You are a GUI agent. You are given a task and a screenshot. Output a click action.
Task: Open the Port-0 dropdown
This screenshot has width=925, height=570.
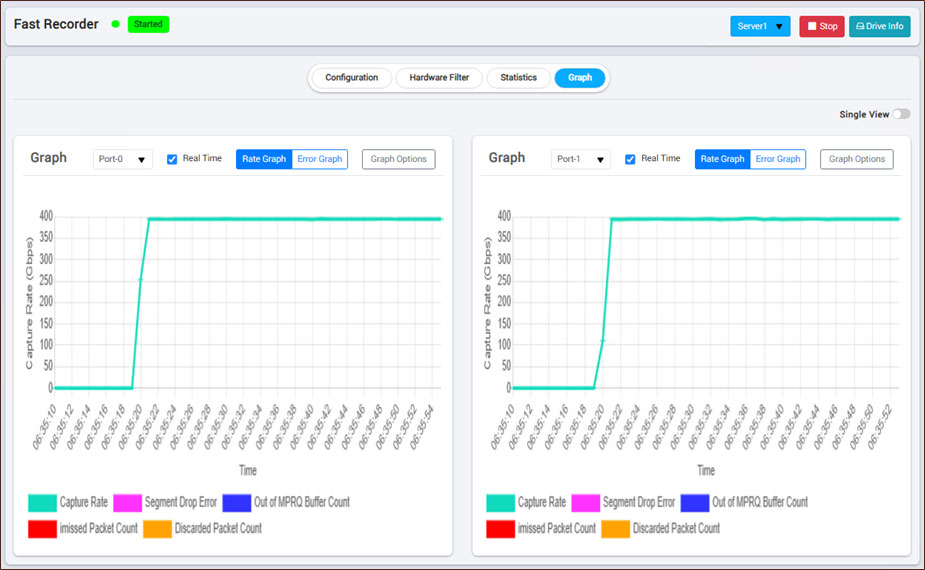pos(122,159)
